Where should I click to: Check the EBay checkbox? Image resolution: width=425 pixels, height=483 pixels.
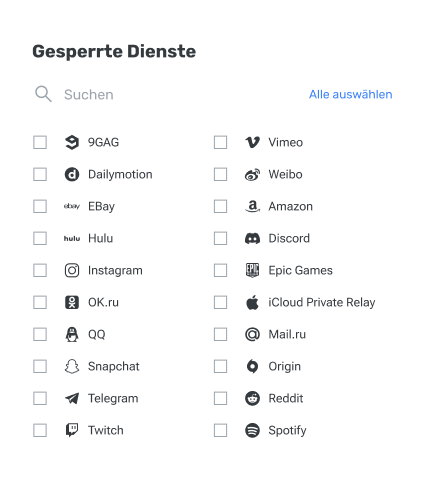[x=40, y=206]
